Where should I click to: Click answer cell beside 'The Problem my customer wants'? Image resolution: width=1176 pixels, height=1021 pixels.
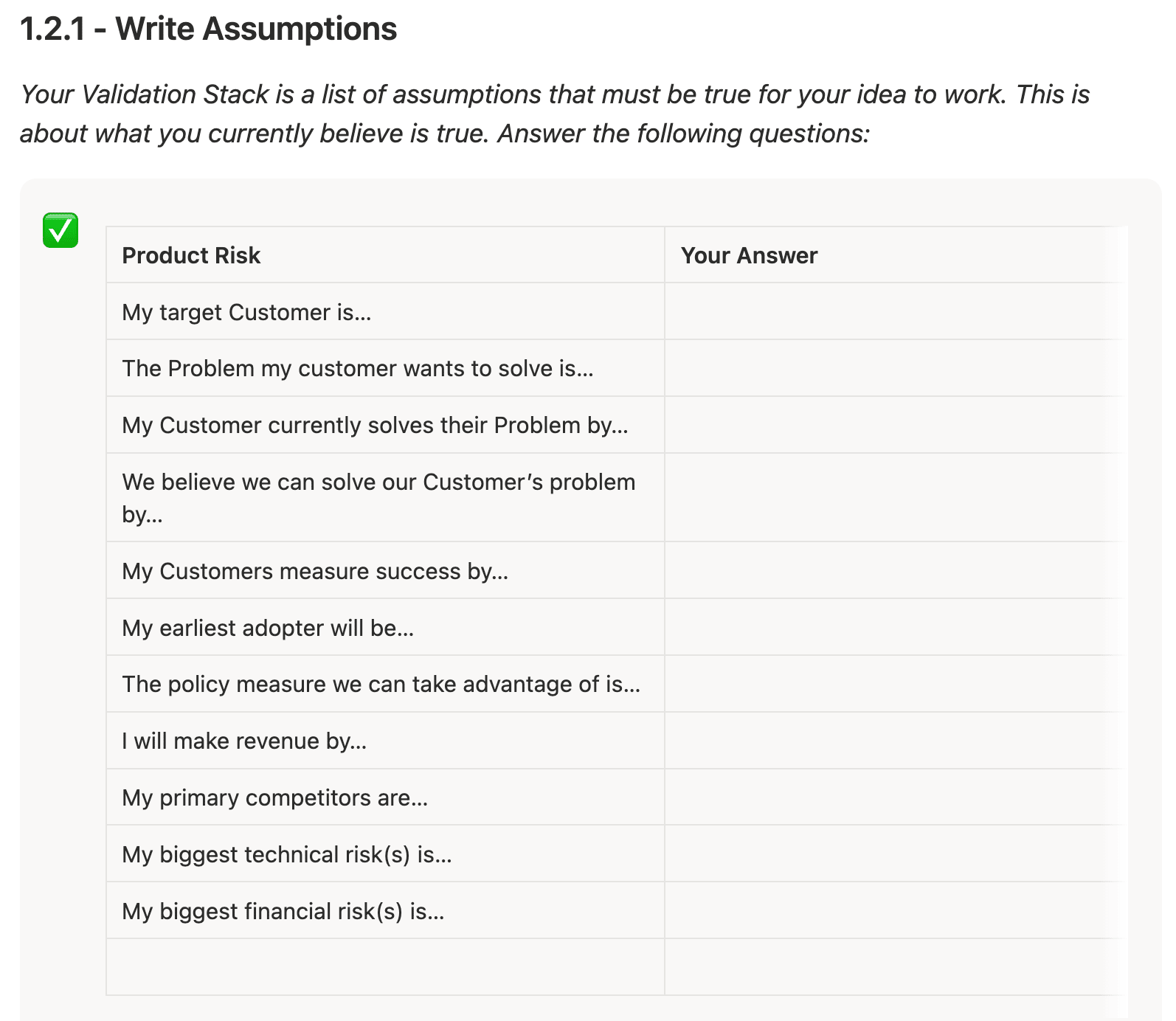895,368
